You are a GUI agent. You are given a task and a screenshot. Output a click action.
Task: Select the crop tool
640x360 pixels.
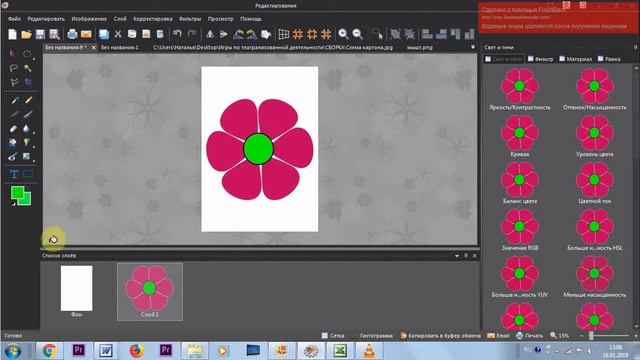(x=28, y=82)
